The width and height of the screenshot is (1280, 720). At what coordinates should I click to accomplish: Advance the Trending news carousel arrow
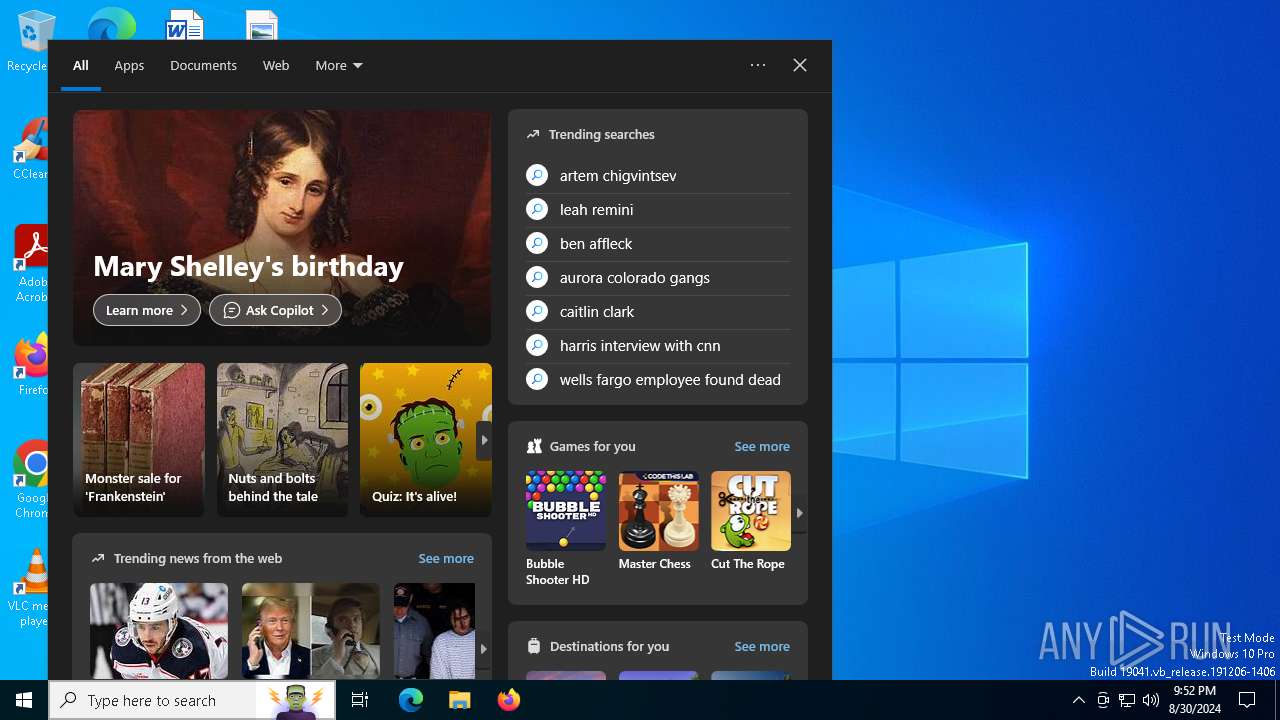click(483, 648)
